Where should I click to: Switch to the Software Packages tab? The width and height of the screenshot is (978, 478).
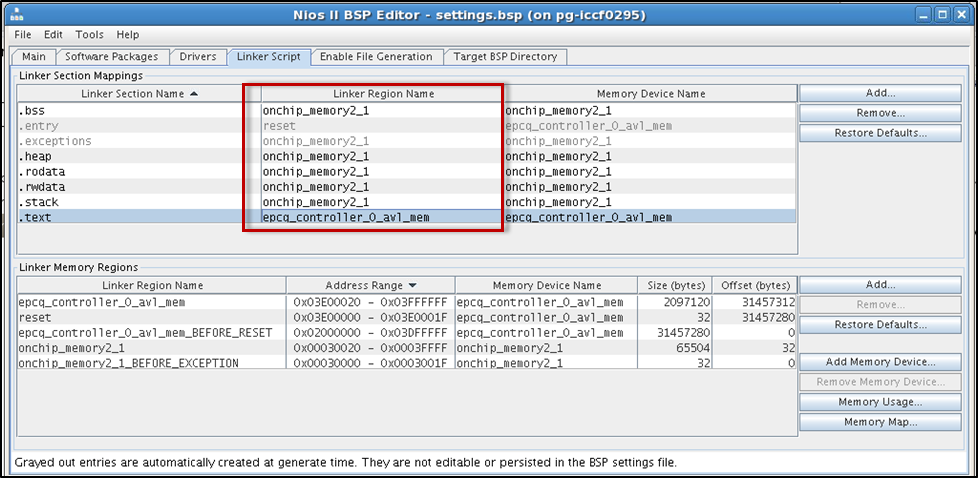(112, 57)
